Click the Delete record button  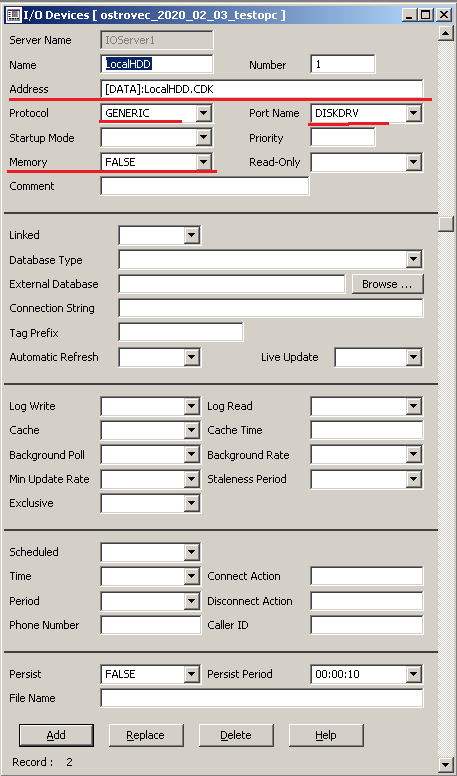coord(236,735)
